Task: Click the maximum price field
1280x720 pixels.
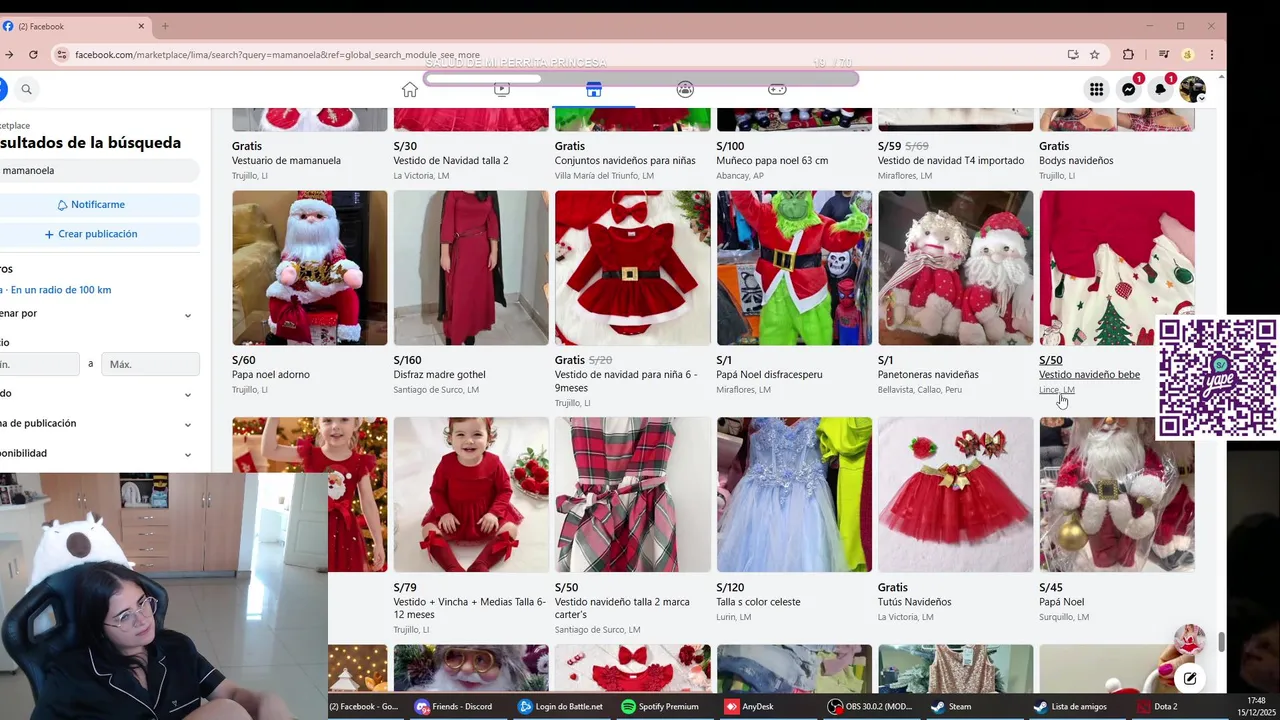Action: point(150,364)
